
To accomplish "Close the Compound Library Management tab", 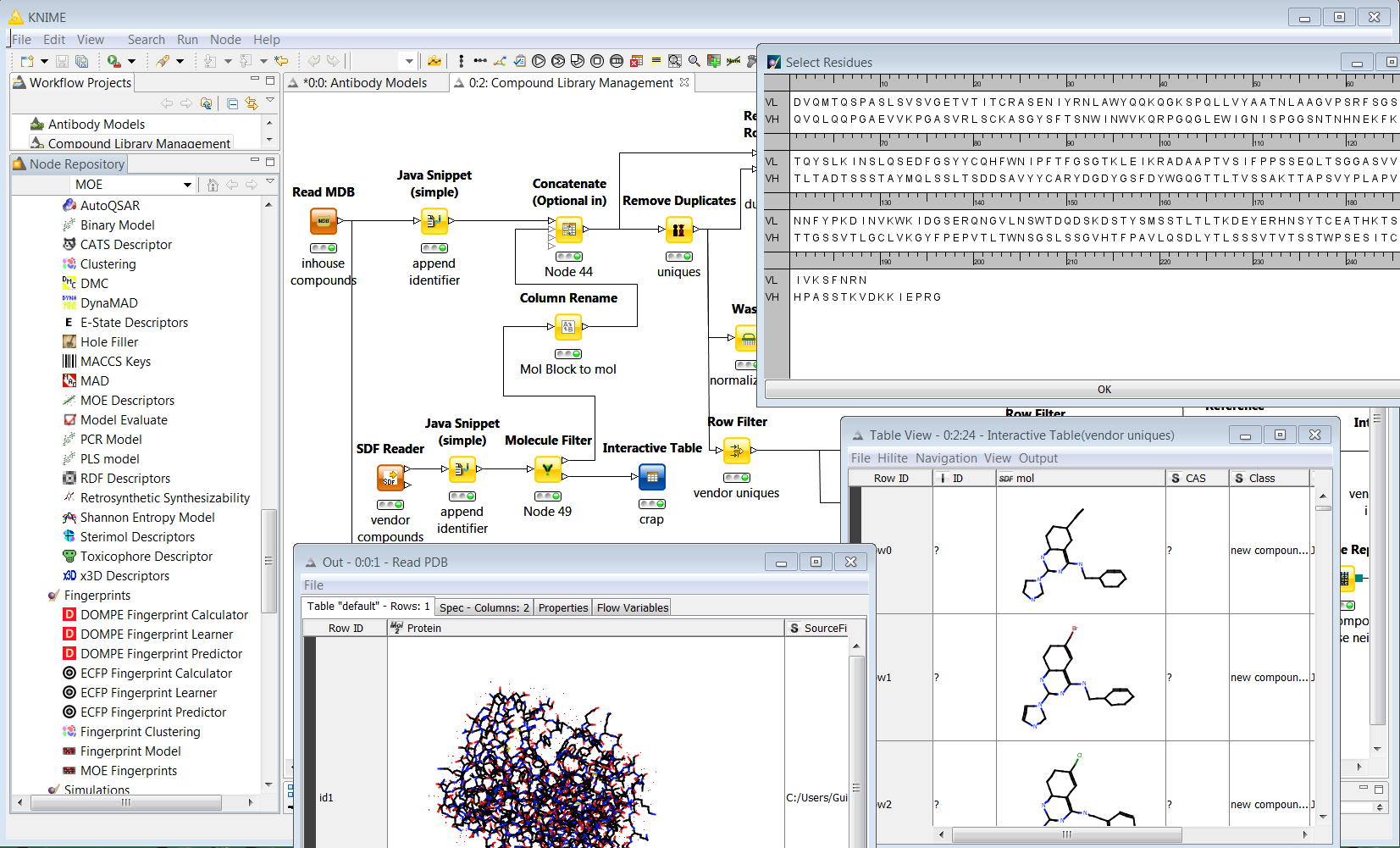I will coord(684,82).
